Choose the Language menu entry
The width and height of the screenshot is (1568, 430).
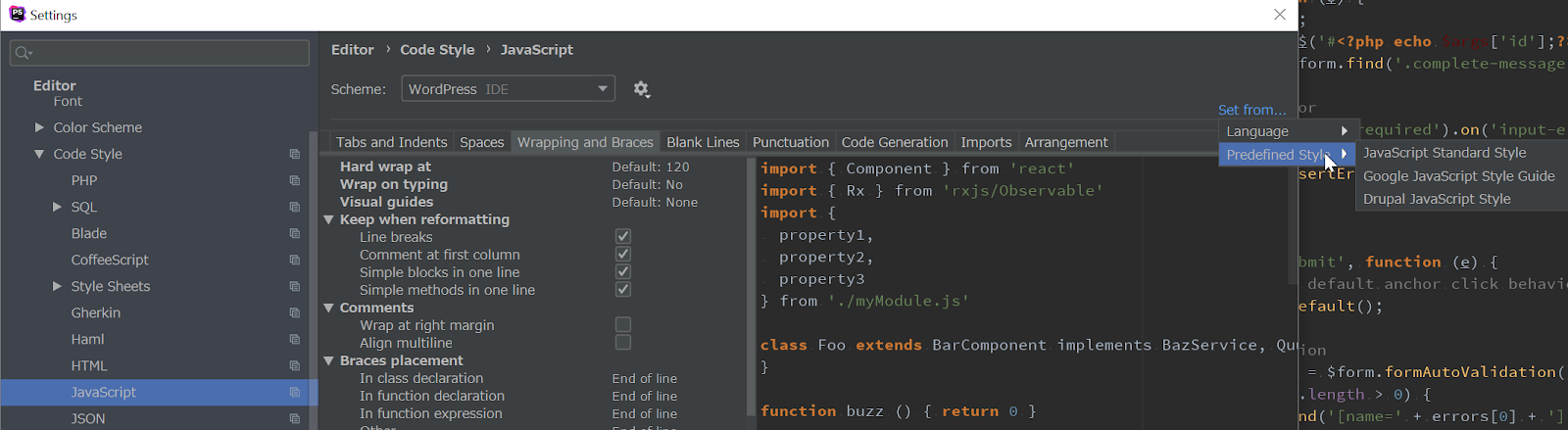pos(1287,131)
